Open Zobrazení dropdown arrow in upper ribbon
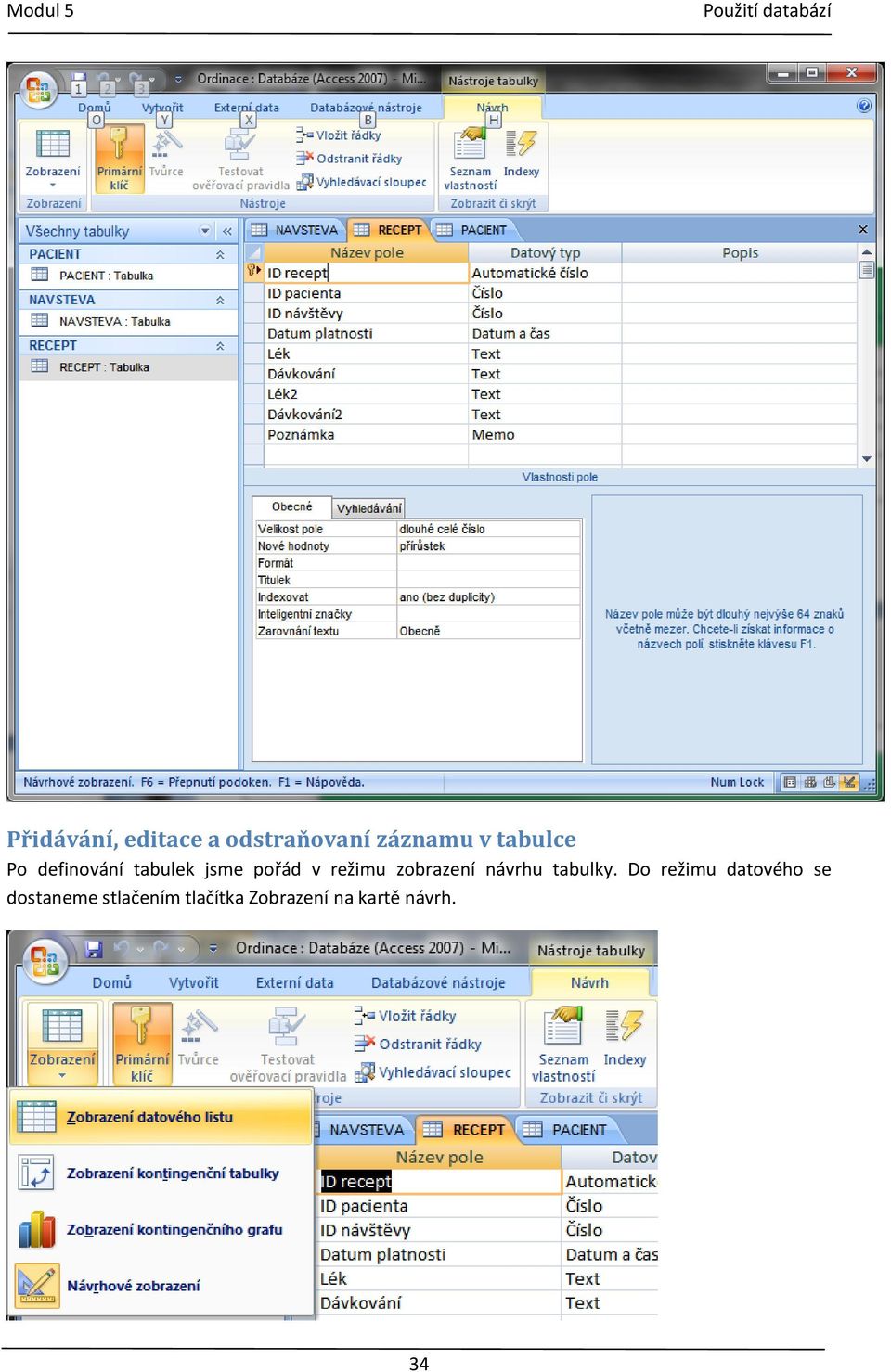 pyautogui.click(x=53, y=186)
